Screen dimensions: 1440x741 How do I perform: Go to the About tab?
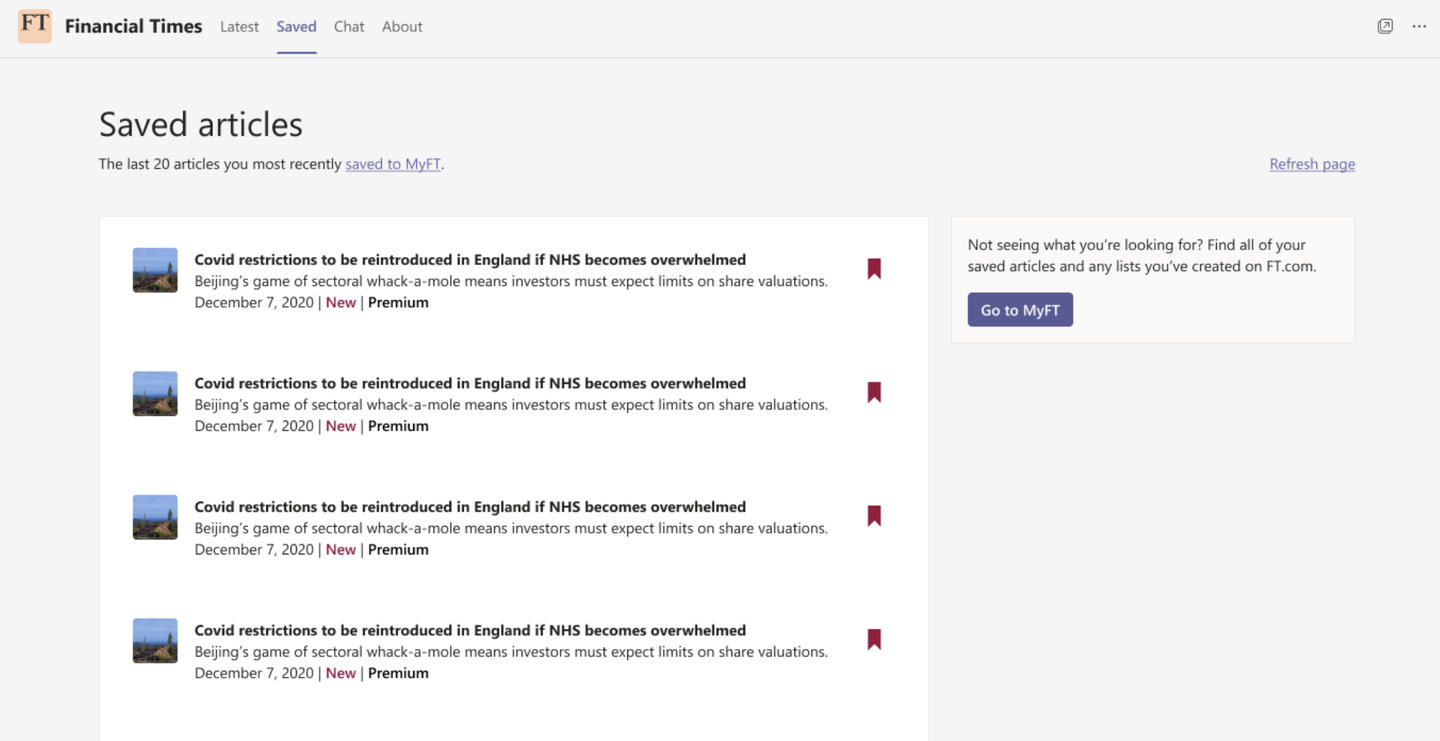(x=402, y=27)
